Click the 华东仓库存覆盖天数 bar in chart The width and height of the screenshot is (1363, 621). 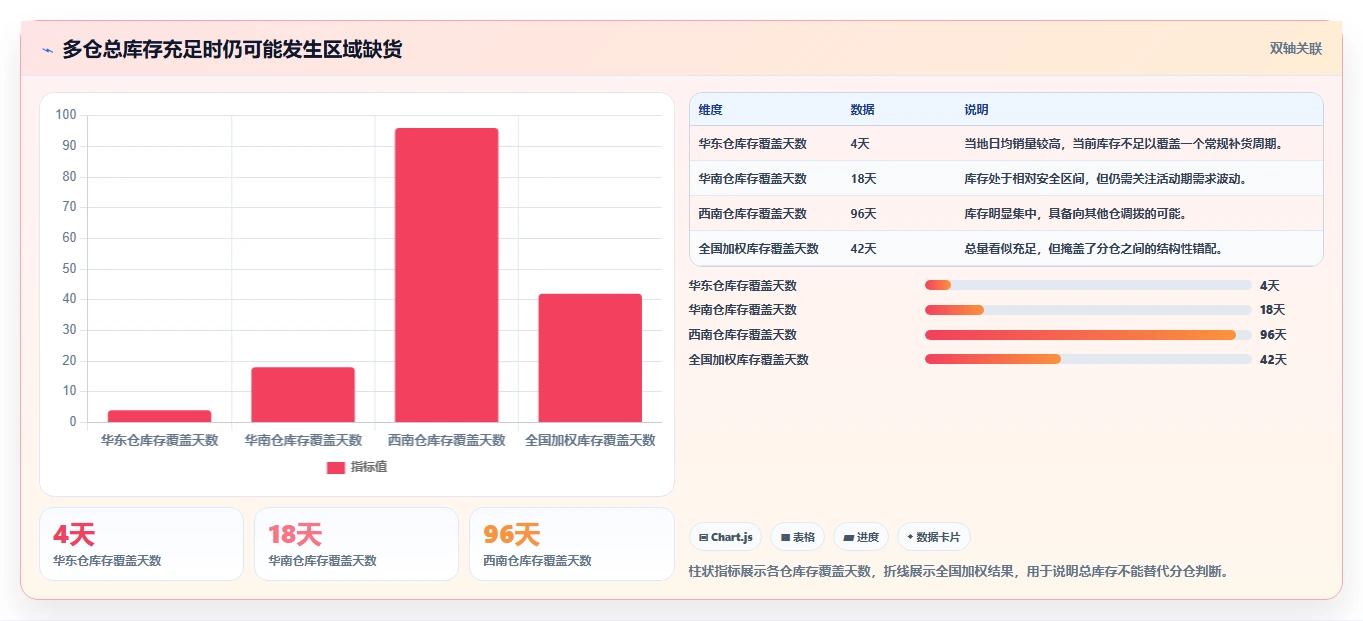pyautogui.click(x=160, y=416)
